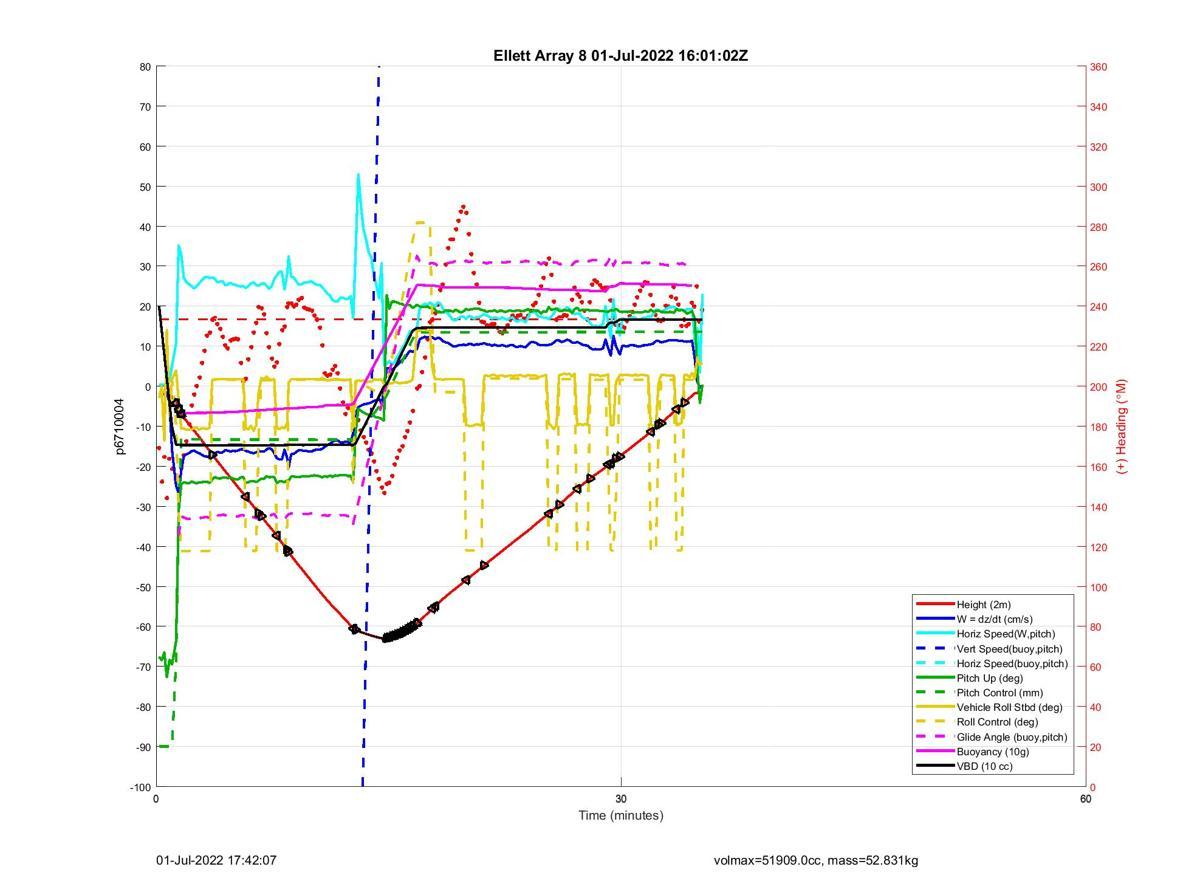
Task: Select legend entry 'Vehicle Roll Stbd (deg)'
Action: coord(1010,707)
